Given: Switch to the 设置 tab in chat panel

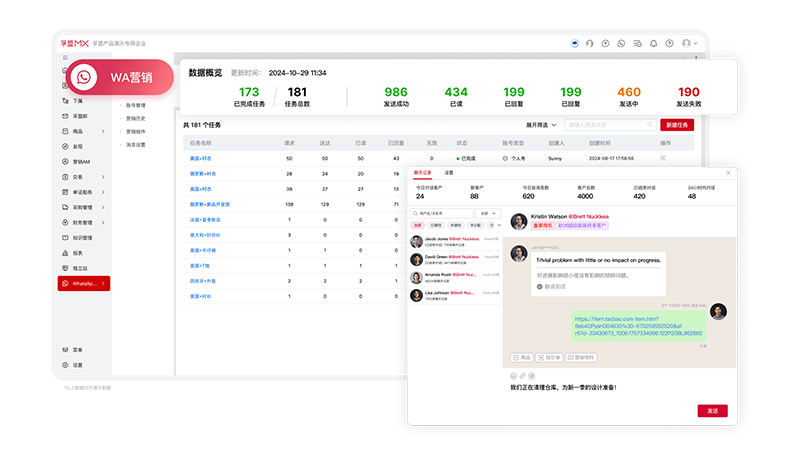Looking at the screenshot, I should pyautogui.click(x=449, y=173).
